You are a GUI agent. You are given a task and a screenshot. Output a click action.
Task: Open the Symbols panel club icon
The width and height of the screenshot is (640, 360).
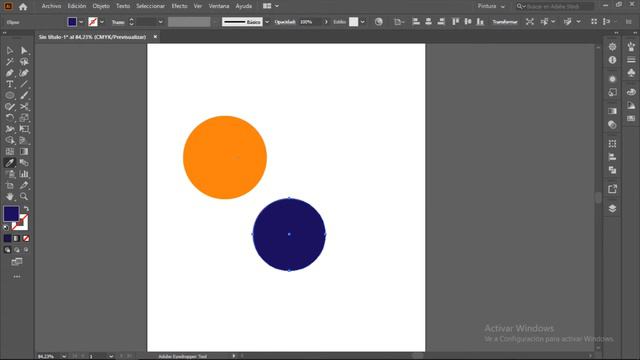pos(631,73)
